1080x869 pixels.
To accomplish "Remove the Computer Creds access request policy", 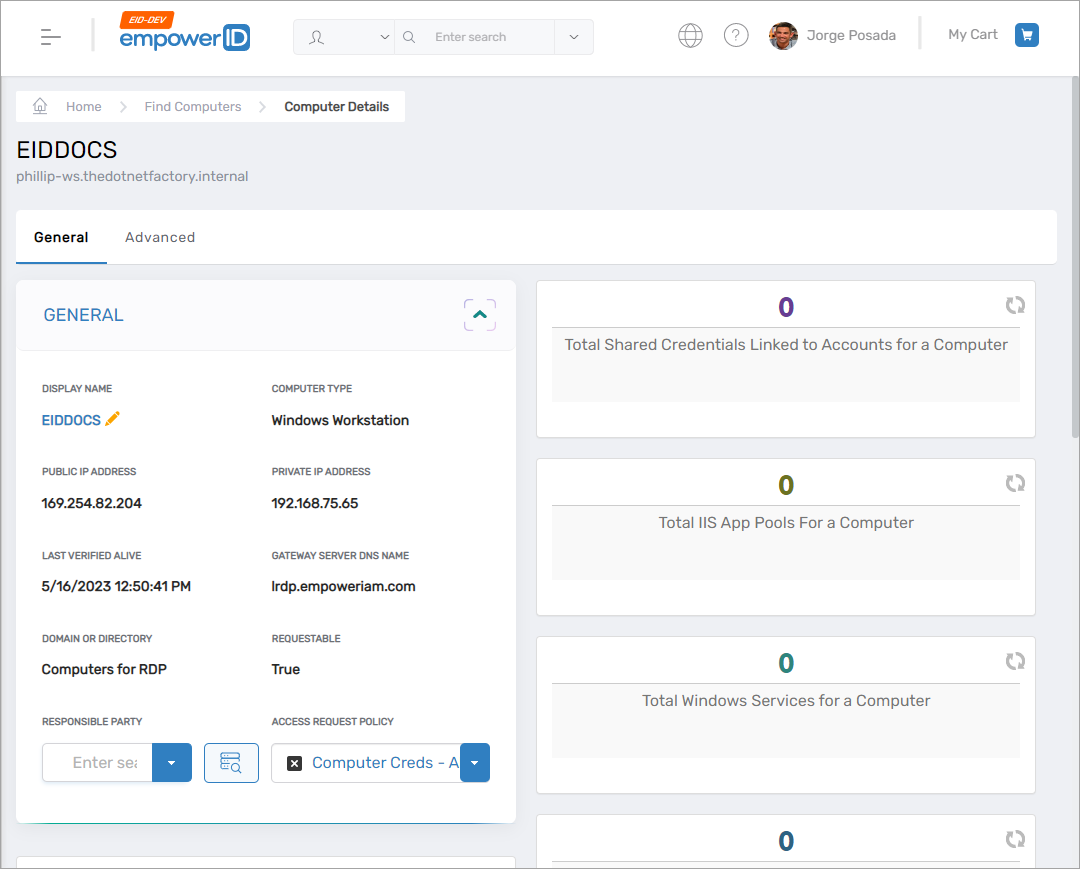I will point(294,763).
